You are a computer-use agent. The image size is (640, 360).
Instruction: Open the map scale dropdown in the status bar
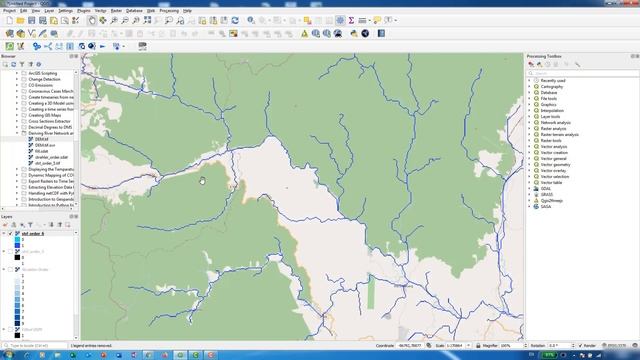pos(469,346)
